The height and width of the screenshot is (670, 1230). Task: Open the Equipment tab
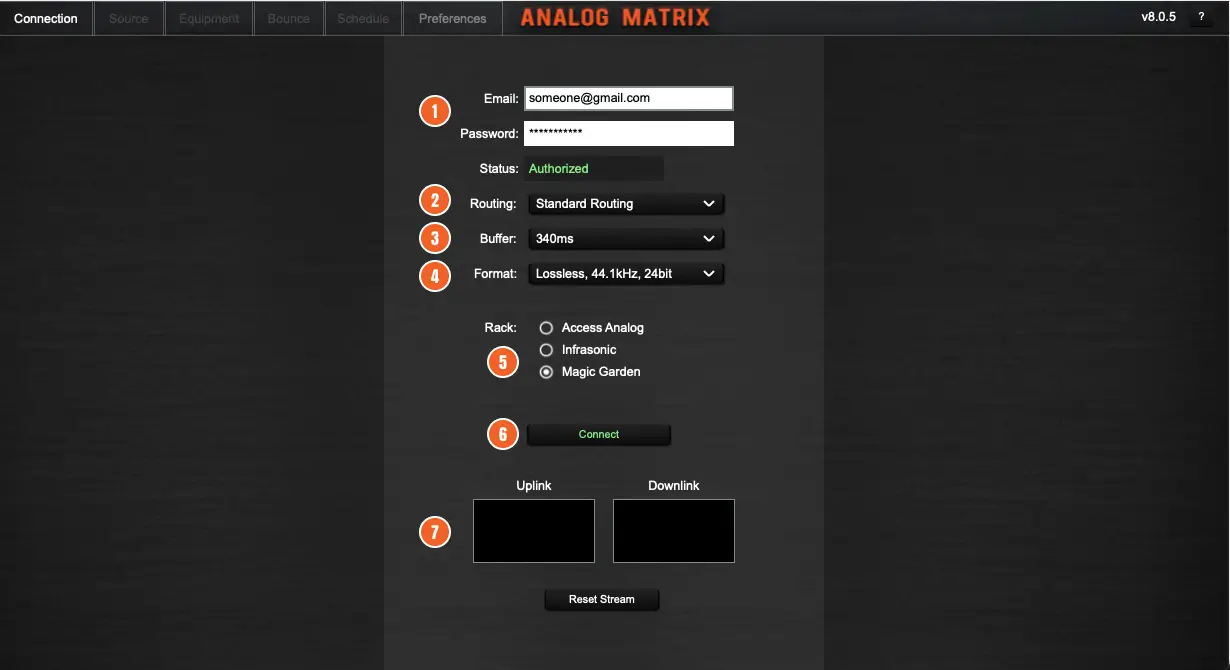tap(209, 18)
